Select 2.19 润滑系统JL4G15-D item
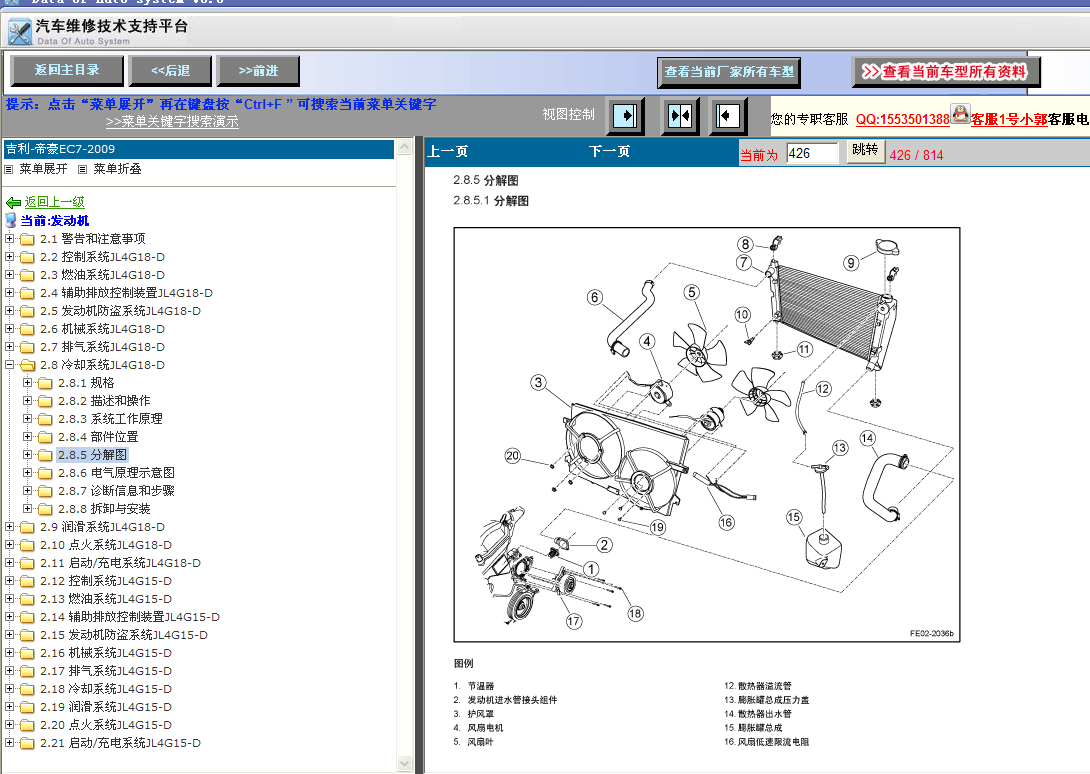Image resolution: width=1090 pixels, height=774 pixels. pos(106,707)
